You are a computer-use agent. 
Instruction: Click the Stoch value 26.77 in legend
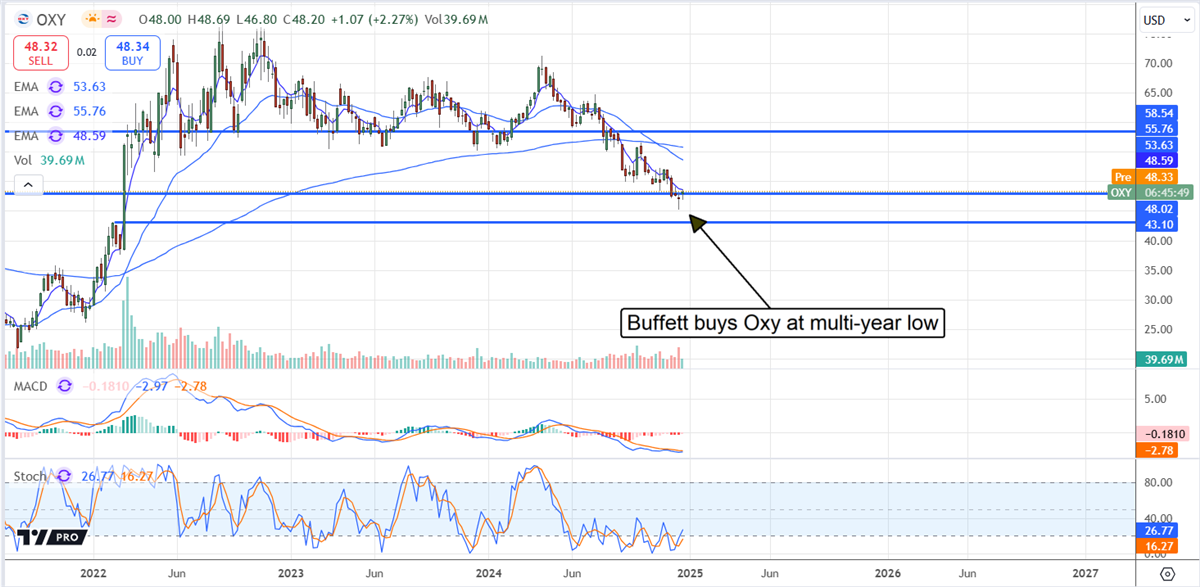coord(98,476)
